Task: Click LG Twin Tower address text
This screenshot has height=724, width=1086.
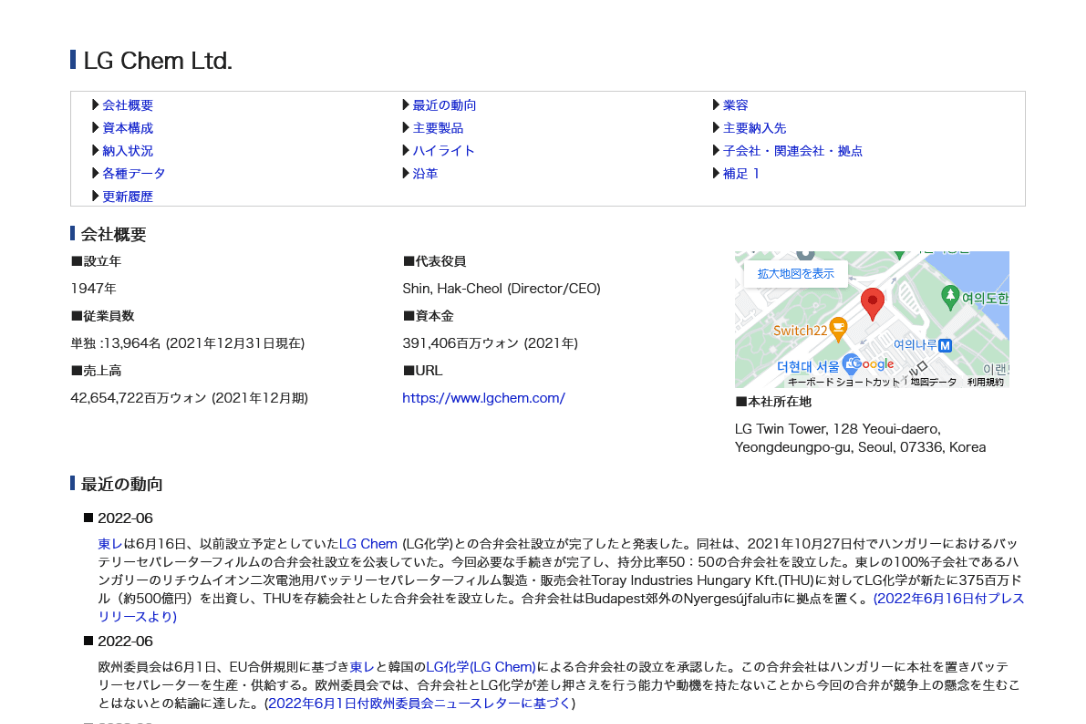Action: pos(860,438)
